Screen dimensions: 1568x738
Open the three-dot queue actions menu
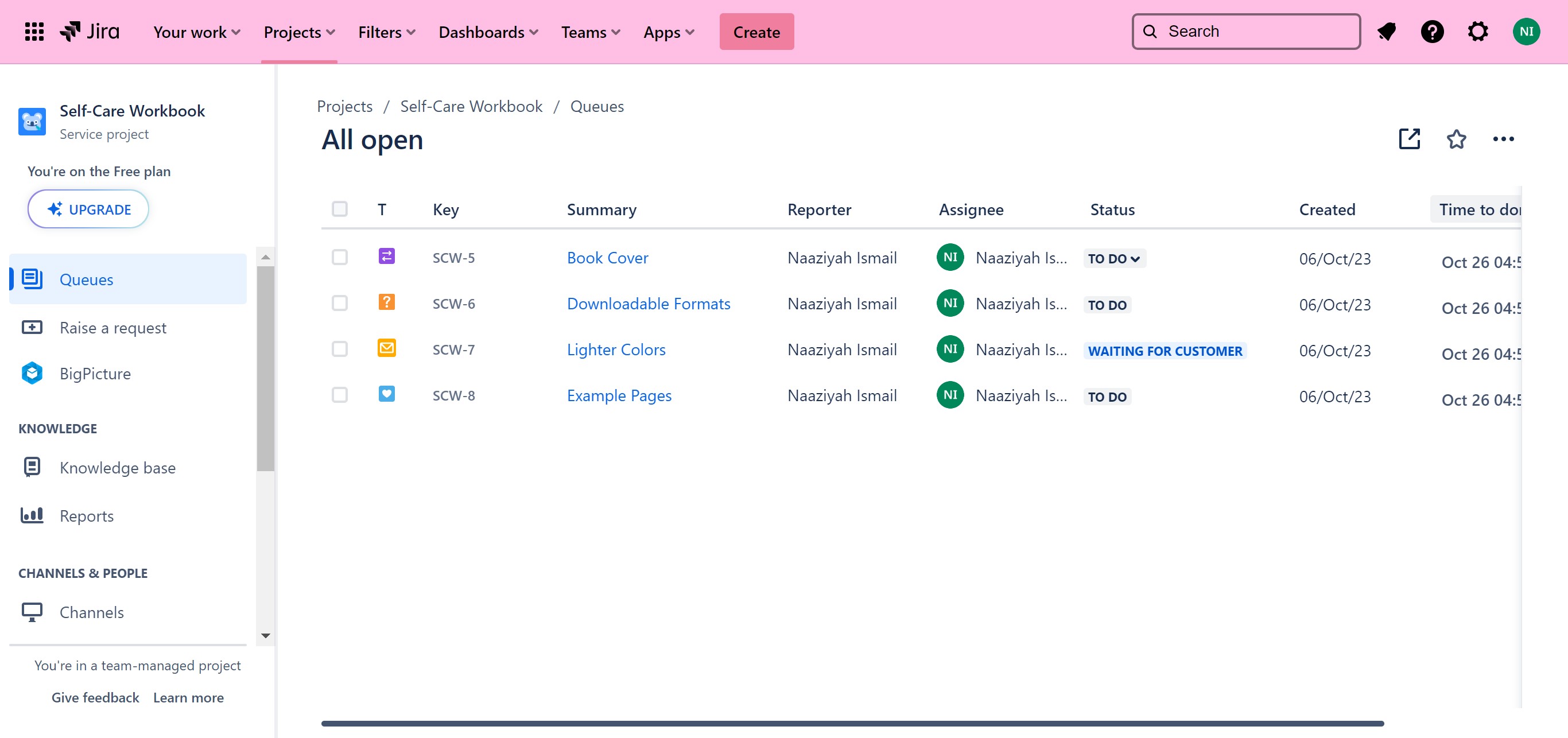[x=1503, y=139]
